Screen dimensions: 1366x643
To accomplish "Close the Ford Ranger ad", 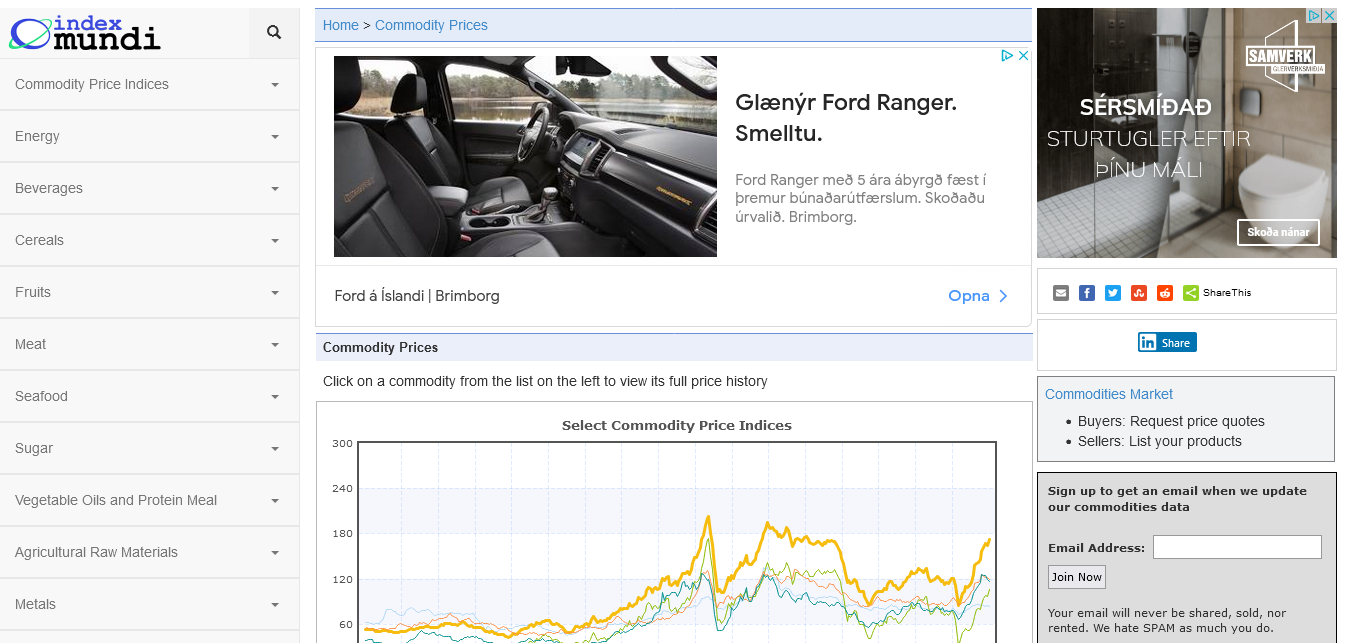I will (x=1023, y=56).
